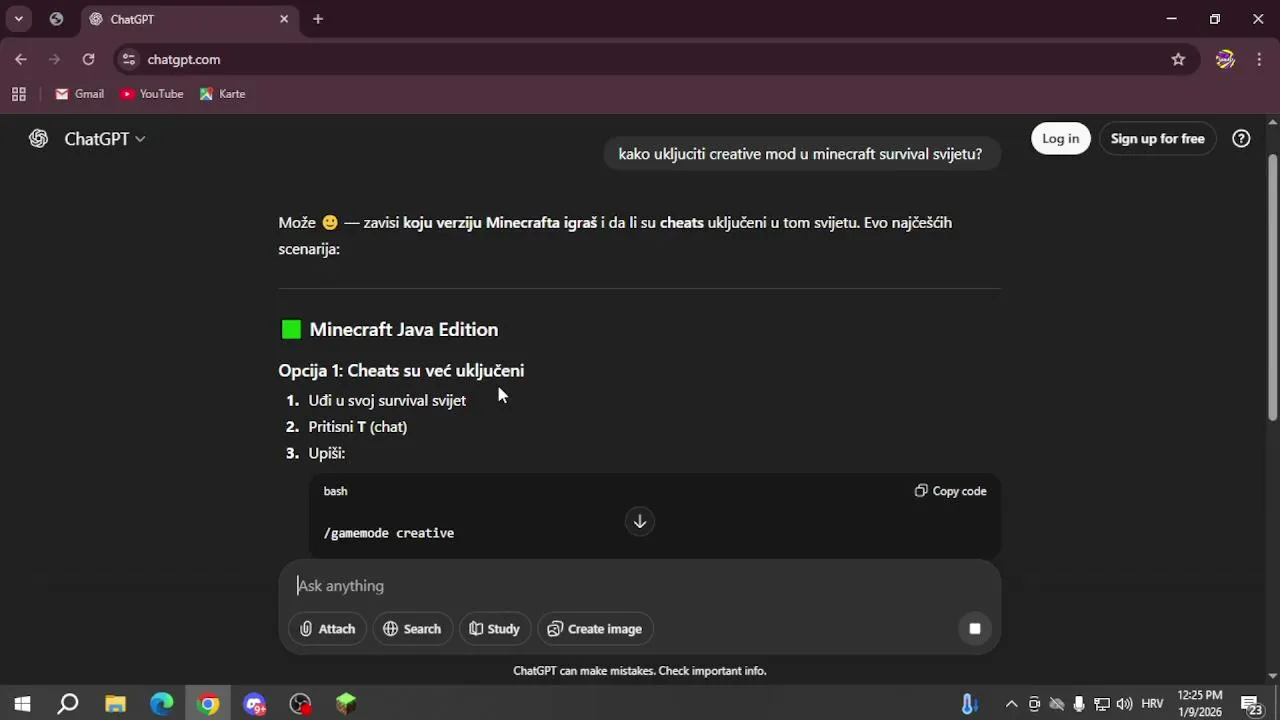Image resolution: width=1280 pixels, height=720 pixels.
Task: Select the Study mode button
Action: (495, 629)
